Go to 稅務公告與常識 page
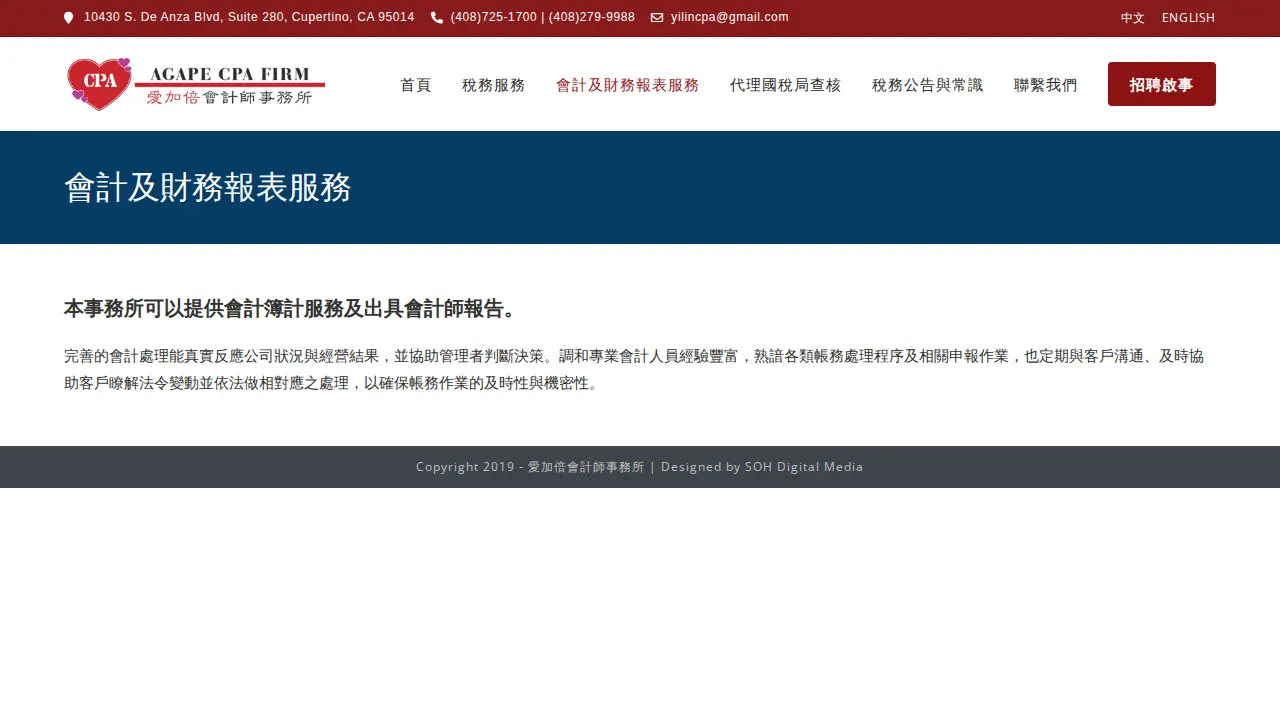The height and width of the screenshot is (720, 1280). (x=928, y=85)
